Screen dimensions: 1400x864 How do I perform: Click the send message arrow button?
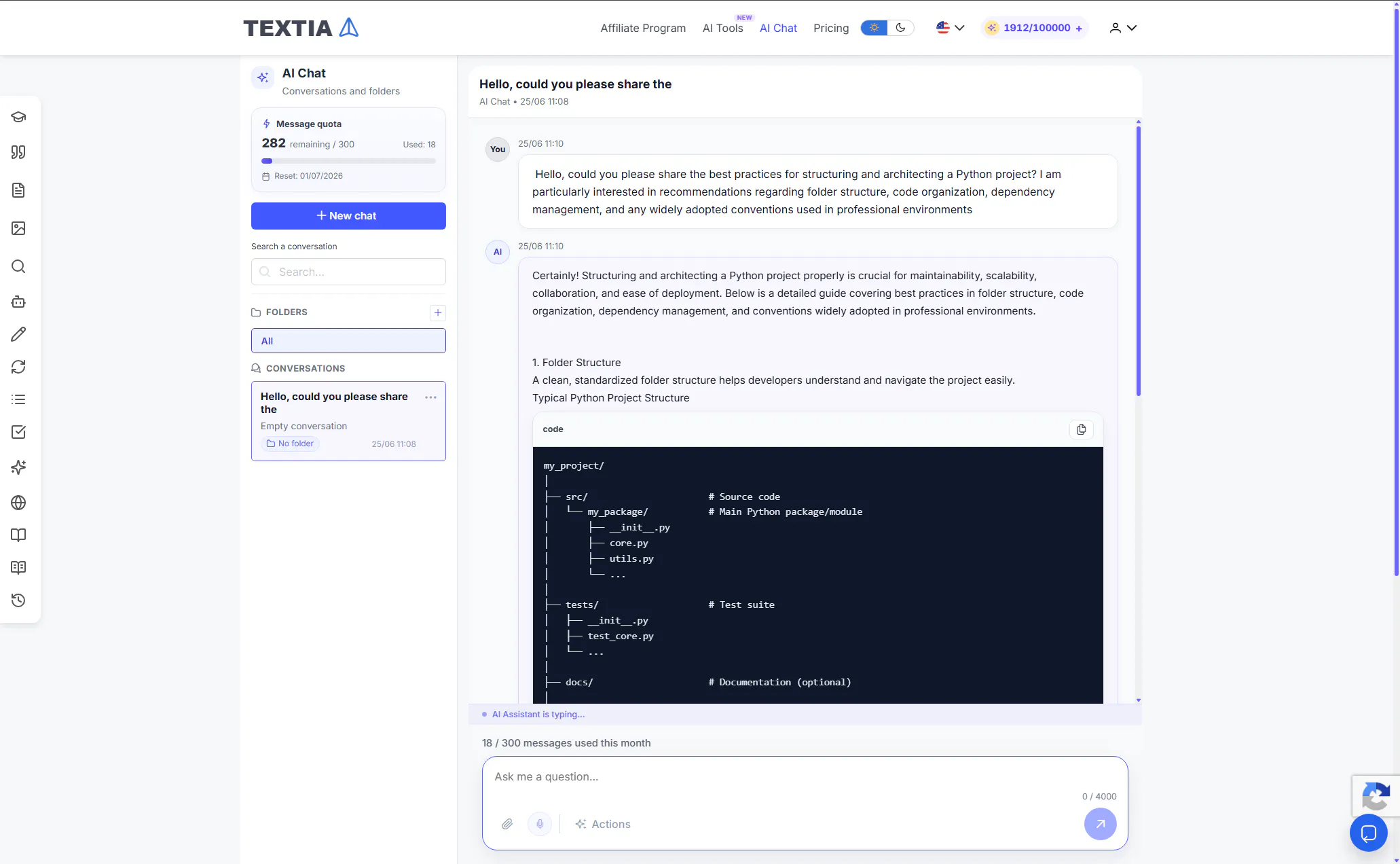click(x=1100, y=824)
